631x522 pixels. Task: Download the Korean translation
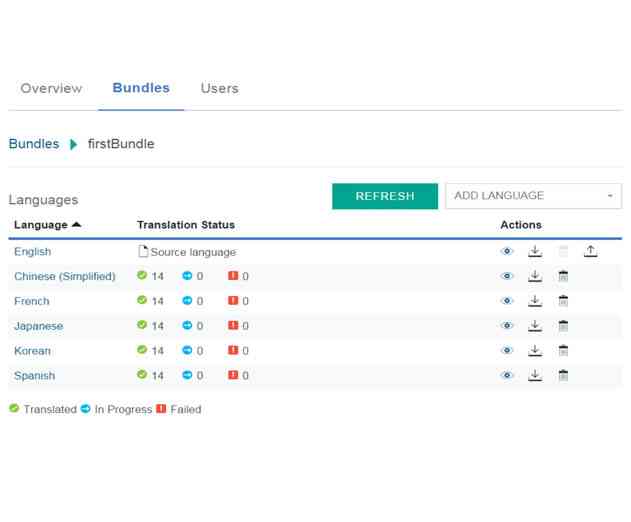[x=535, y=351]
